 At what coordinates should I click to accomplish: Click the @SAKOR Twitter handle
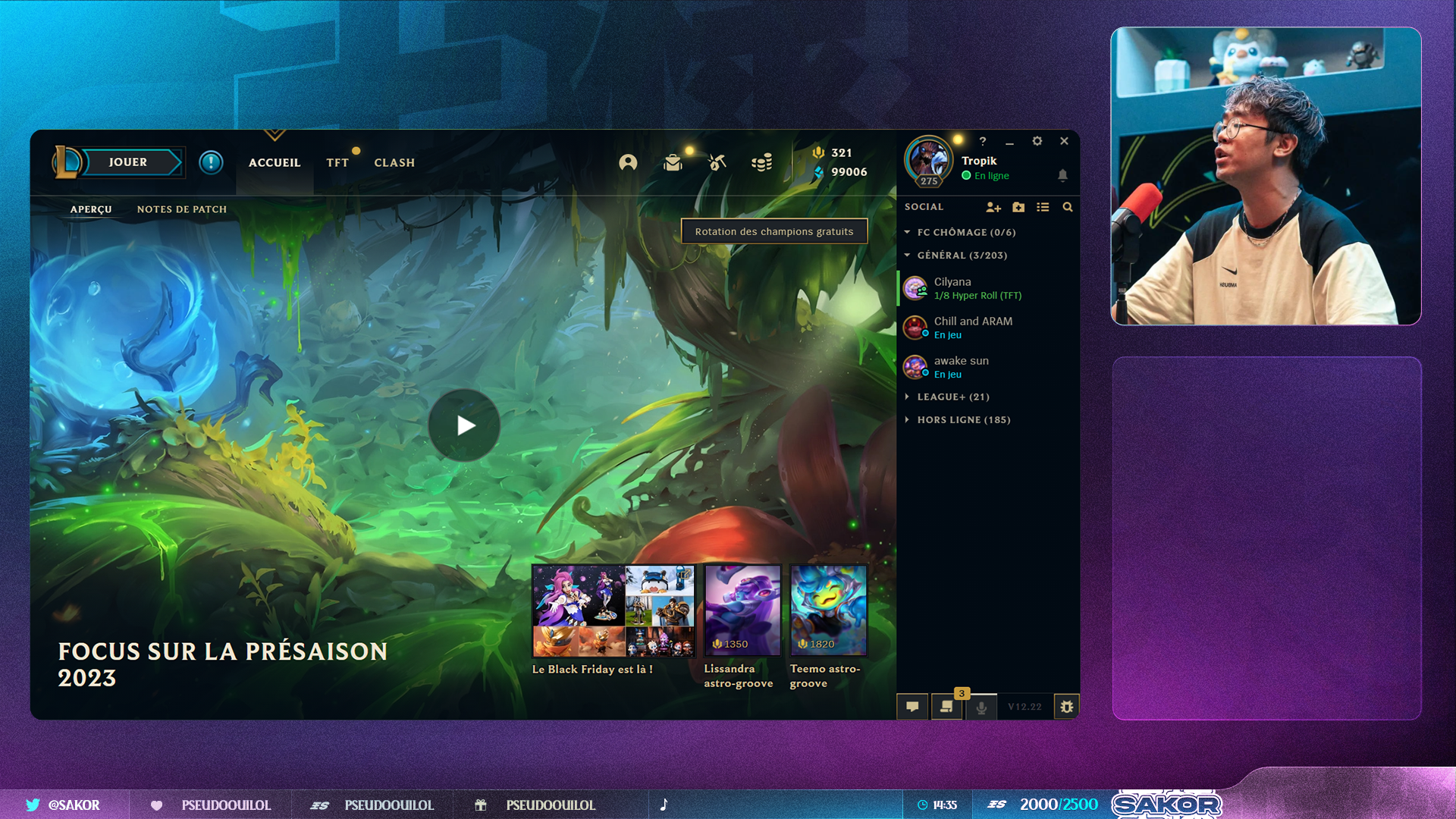[x=74, y=805]
